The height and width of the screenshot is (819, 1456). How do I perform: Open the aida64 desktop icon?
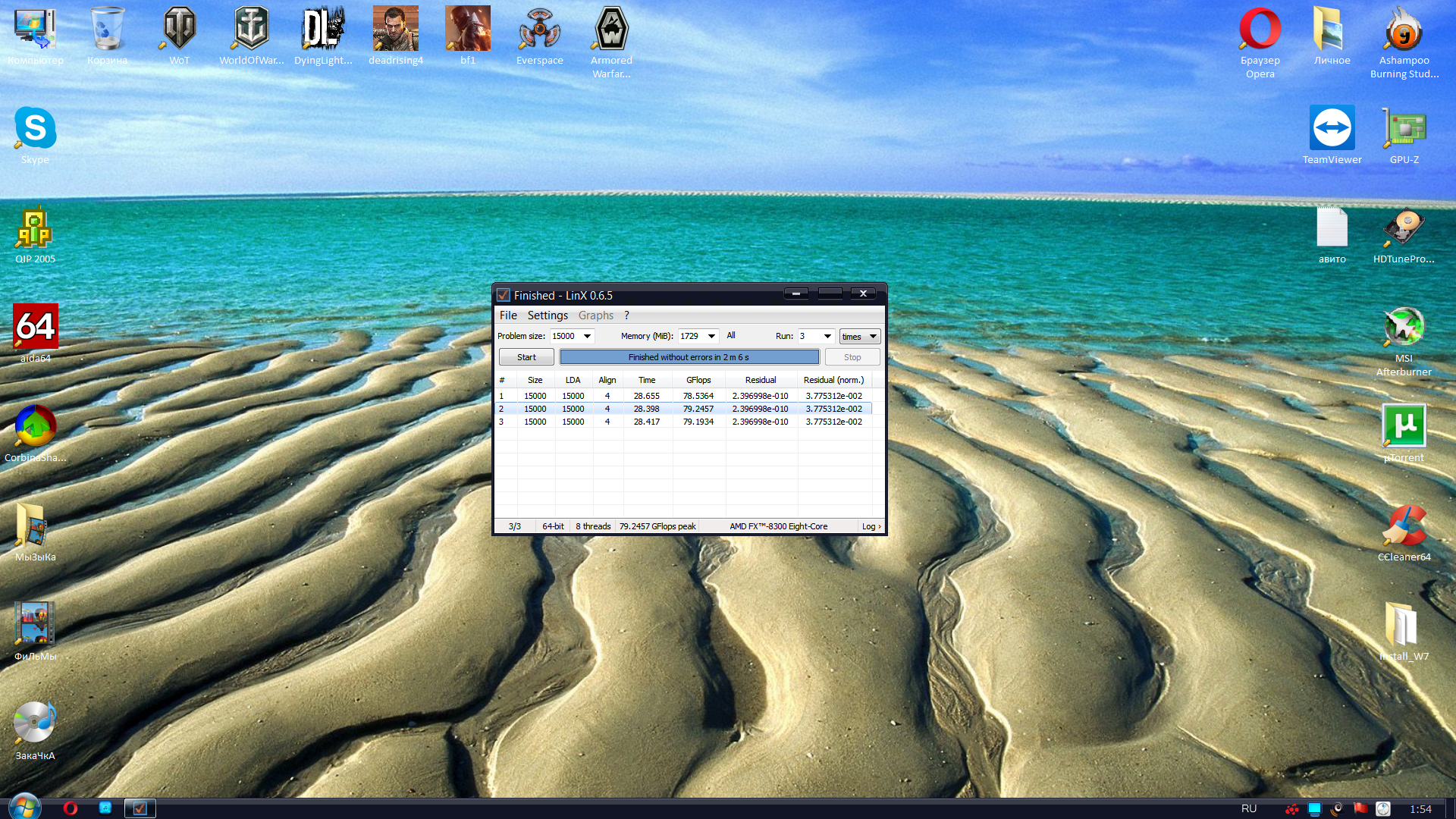click(35, 328)
